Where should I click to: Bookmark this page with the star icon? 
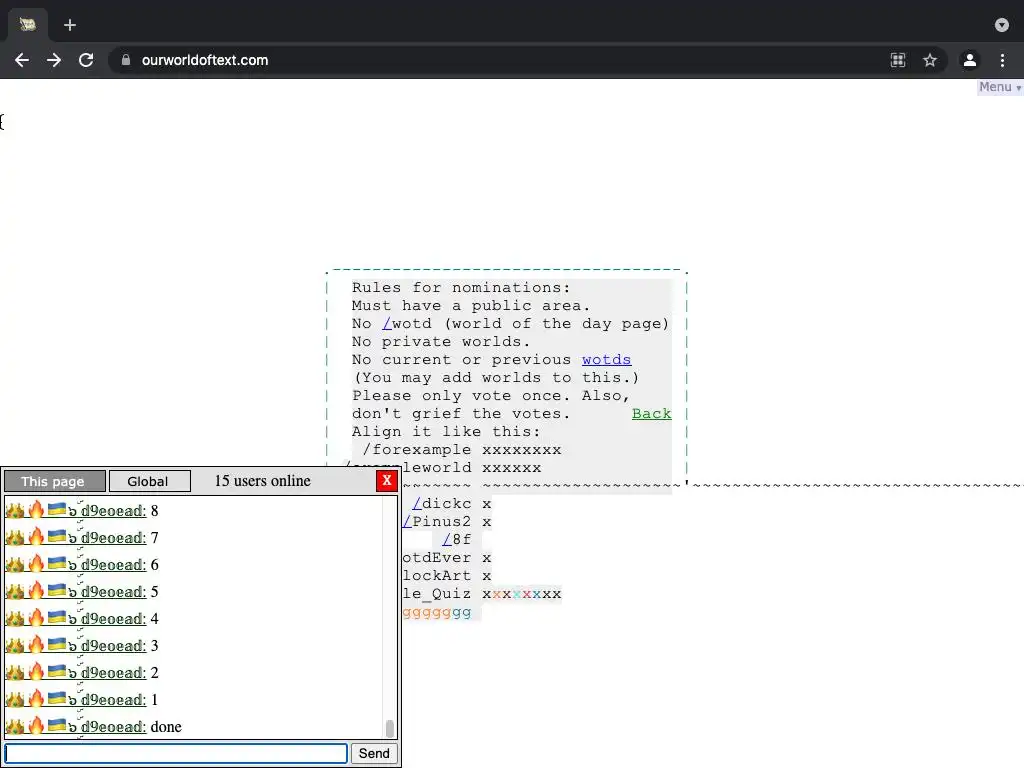[930, 60]
